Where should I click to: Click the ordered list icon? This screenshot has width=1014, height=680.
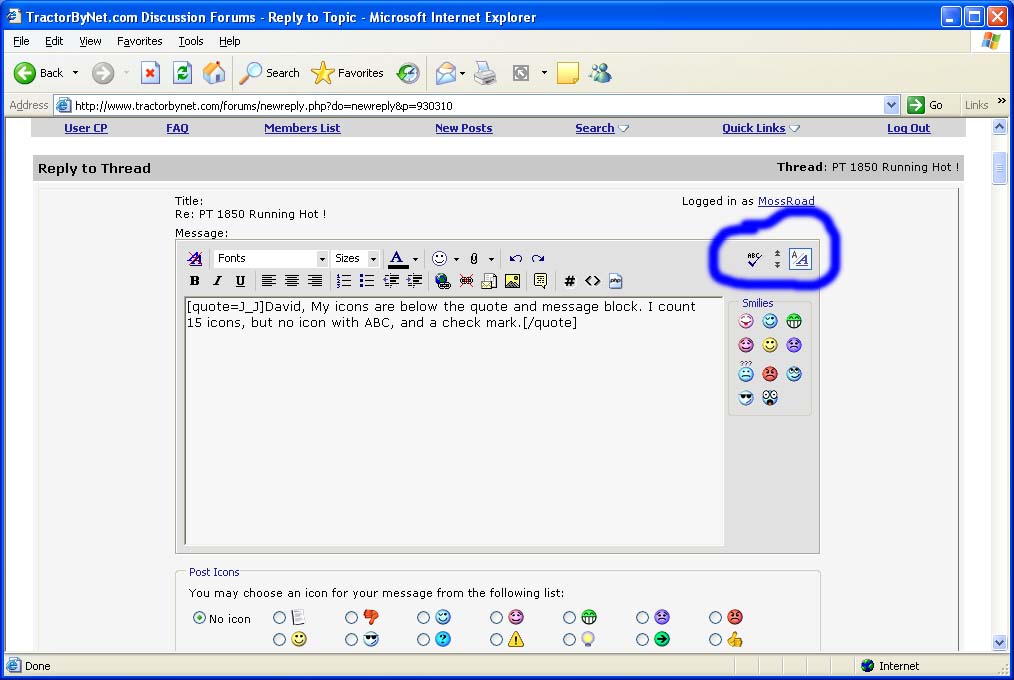click(x=344, y=281)
